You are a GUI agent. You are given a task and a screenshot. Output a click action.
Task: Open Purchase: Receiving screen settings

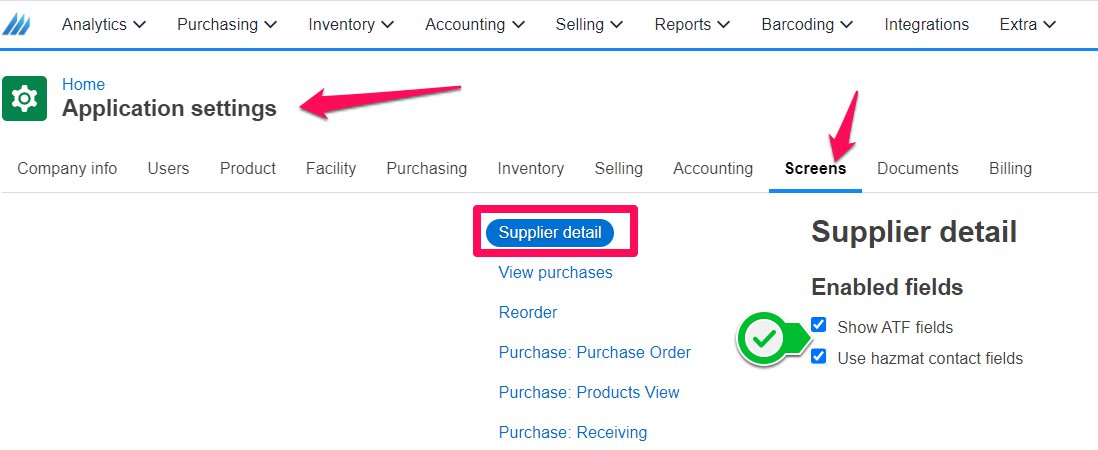573,433
